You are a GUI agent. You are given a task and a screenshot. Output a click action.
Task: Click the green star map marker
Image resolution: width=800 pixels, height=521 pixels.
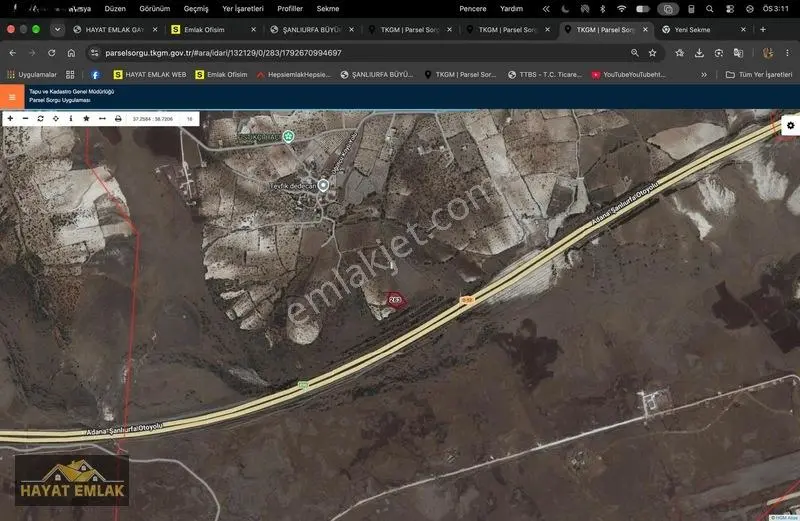point(288,136)
